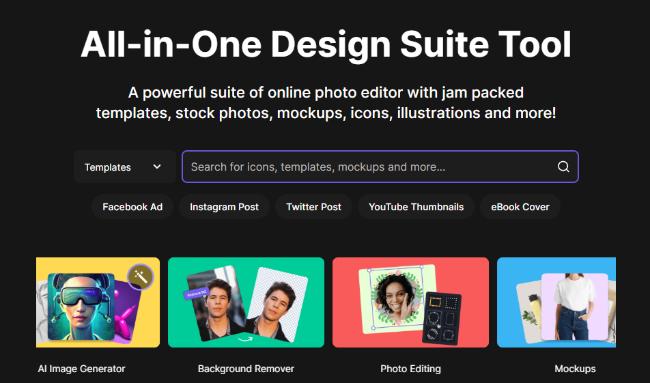The image size is (650, 383).
Task: Choose the Twitter Post tag
Action: tap(314, 207)
